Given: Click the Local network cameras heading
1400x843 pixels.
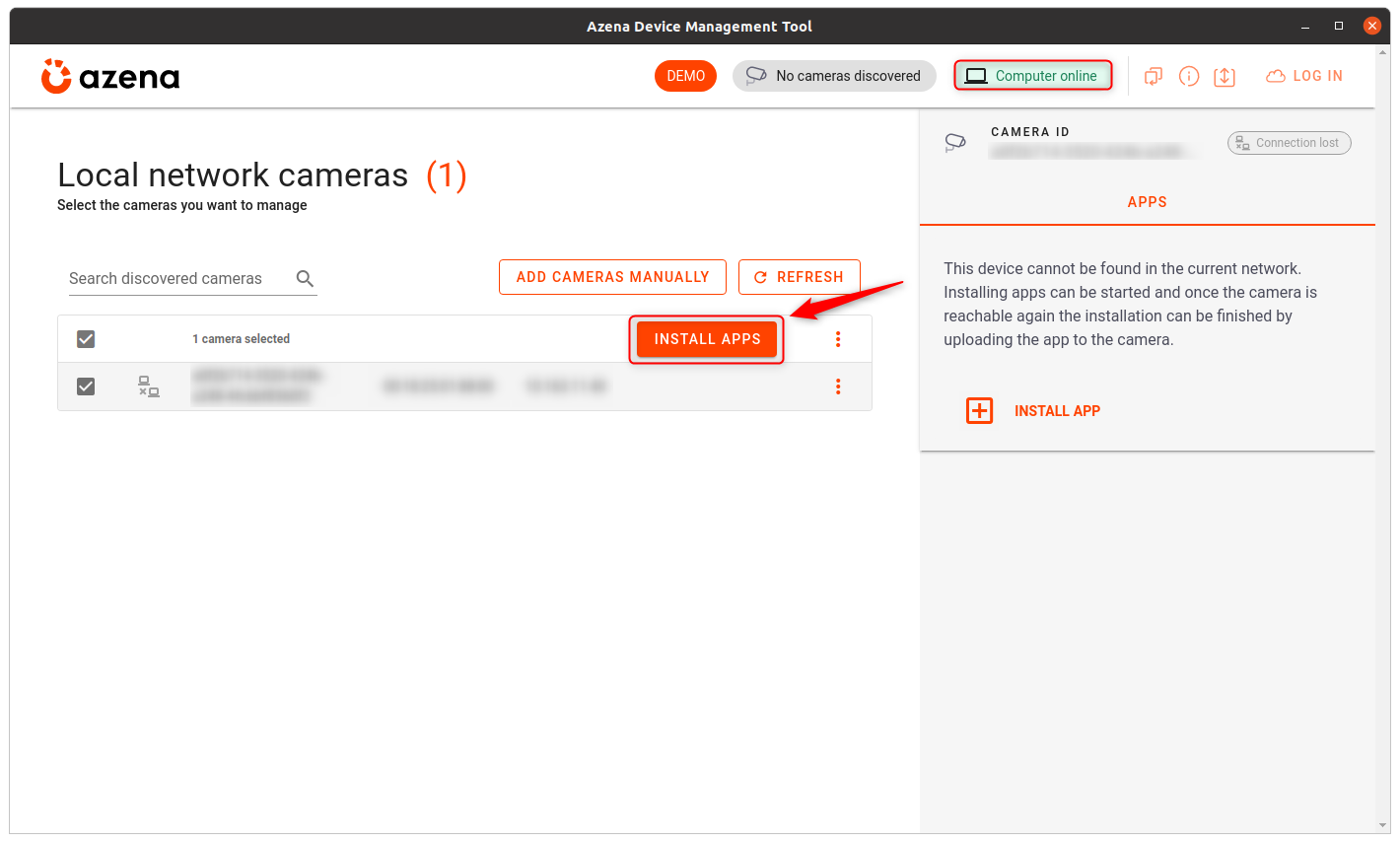Looking at the screenshot, I should coord(233,176).
